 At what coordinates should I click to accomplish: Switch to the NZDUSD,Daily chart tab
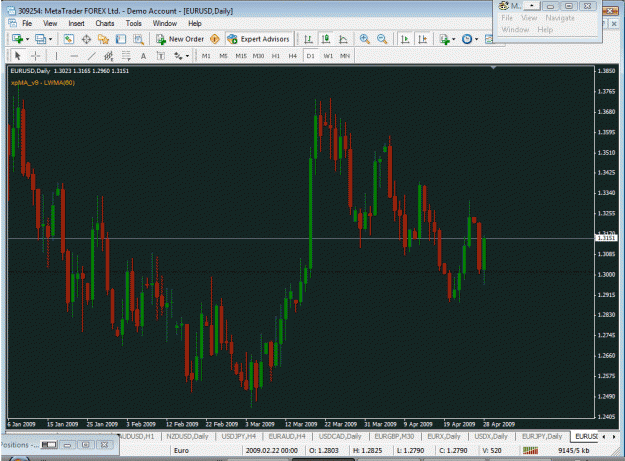[x=187, y=436]
